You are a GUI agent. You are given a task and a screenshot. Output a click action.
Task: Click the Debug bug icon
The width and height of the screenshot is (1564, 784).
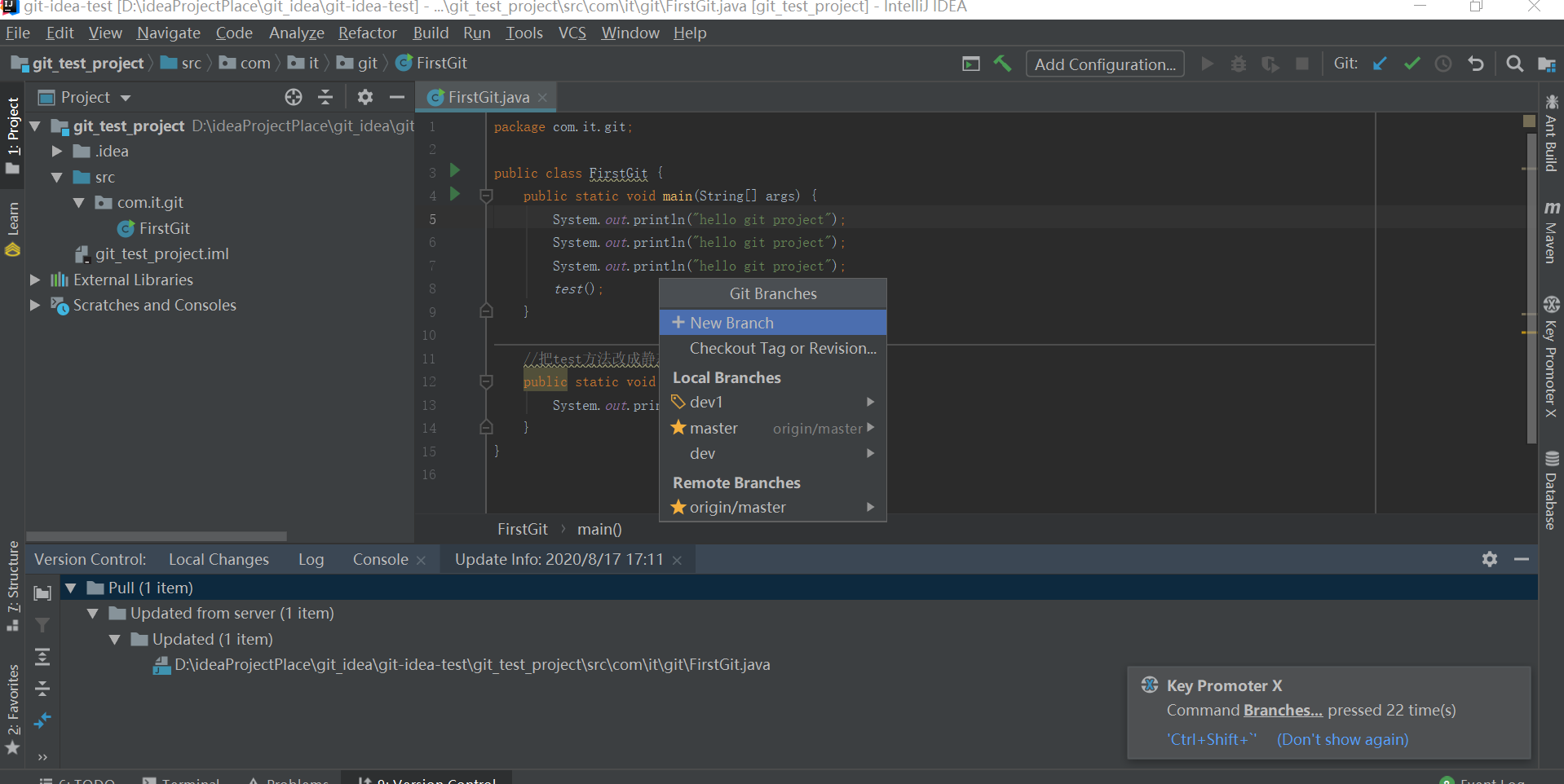pyautogui.click(x=1239, y=64)
